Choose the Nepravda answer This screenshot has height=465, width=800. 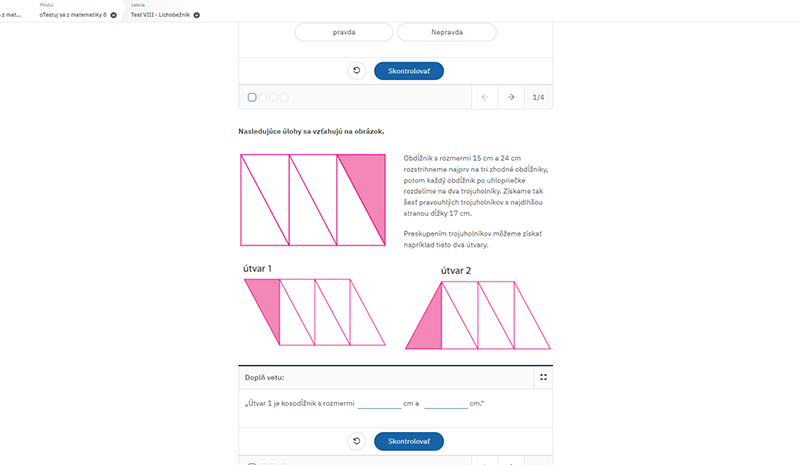pyautogui.click(x=447, y=32)
